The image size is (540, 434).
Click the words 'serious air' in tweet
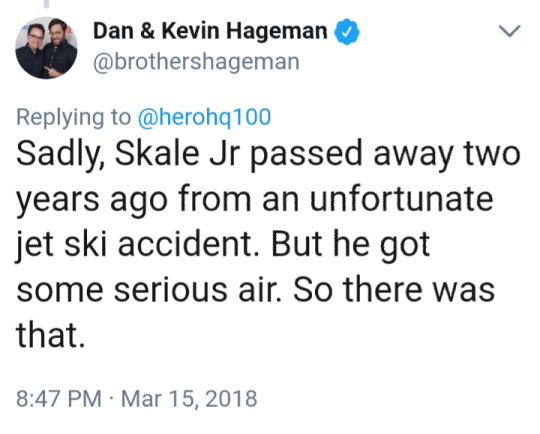[x=197, y=290]
